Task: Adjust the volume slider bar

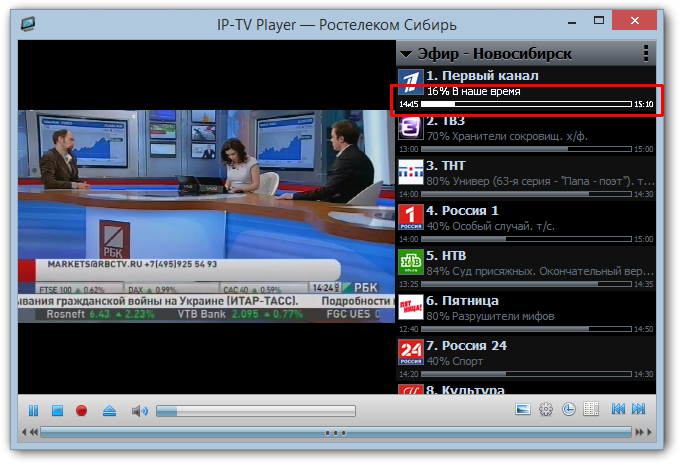Action: pyautogui.click(x=255, y=410)
